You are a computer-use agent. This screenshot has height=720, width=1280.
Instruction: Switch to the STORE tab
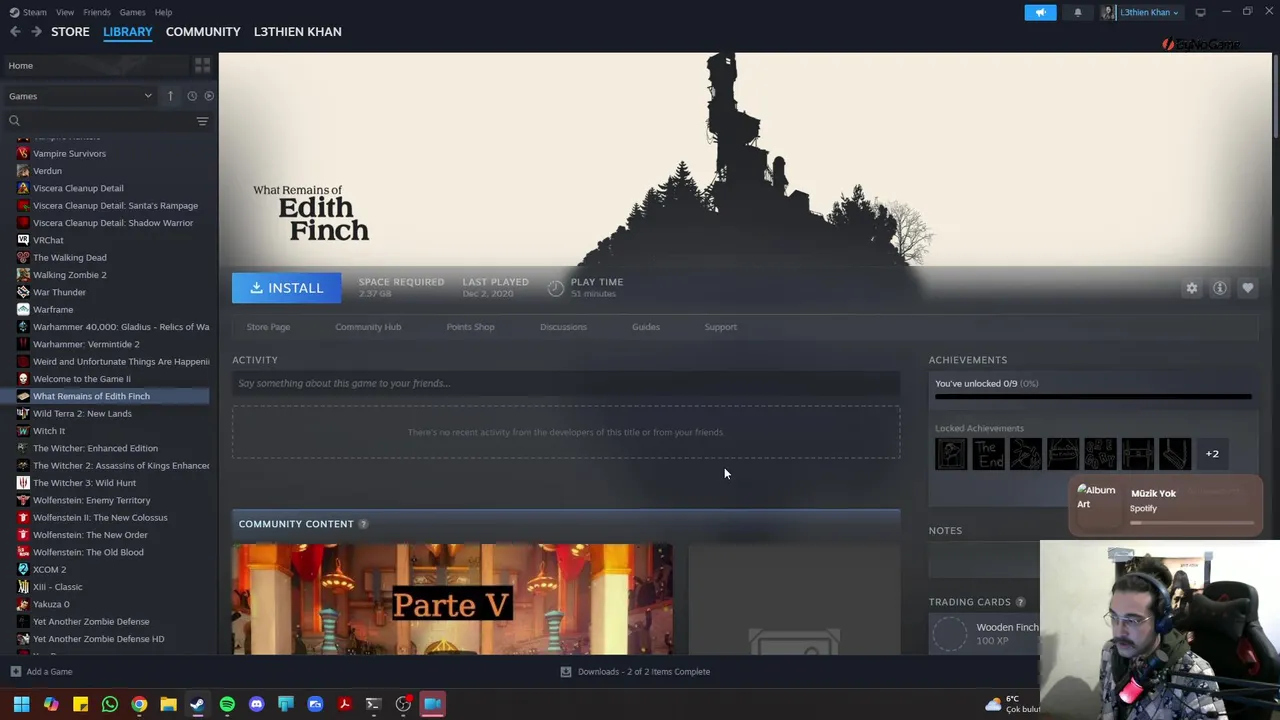(70, 32)
